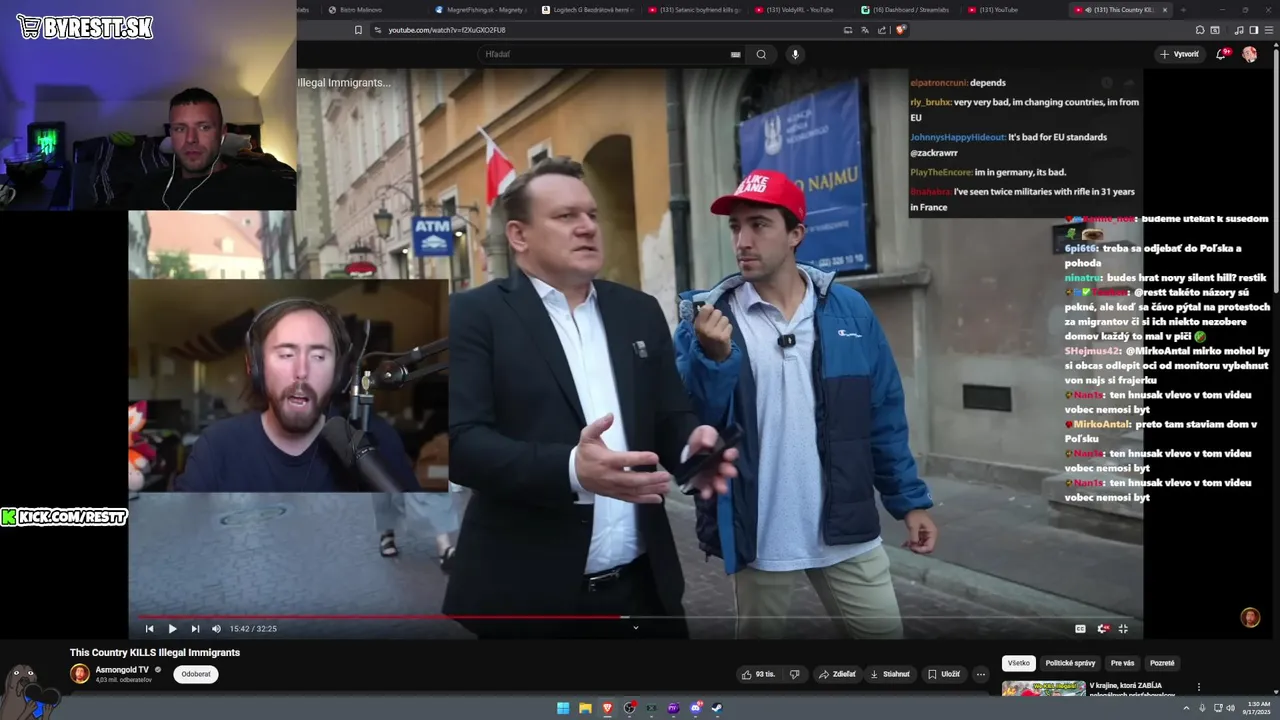
Task: Translate page icon in address bar
Action: (865, 30)
